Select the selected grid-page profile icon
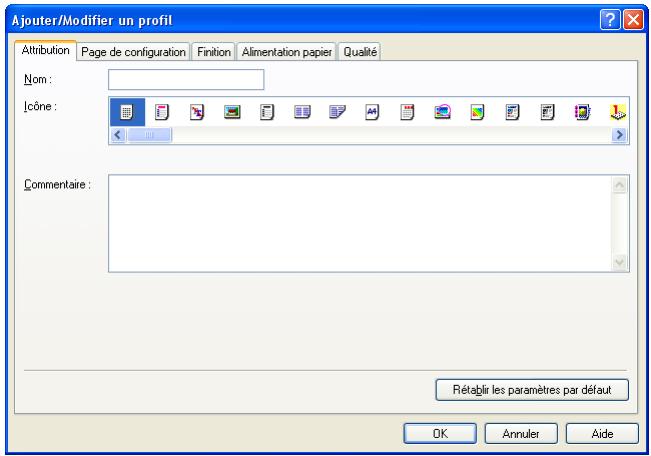 point(127,112)
